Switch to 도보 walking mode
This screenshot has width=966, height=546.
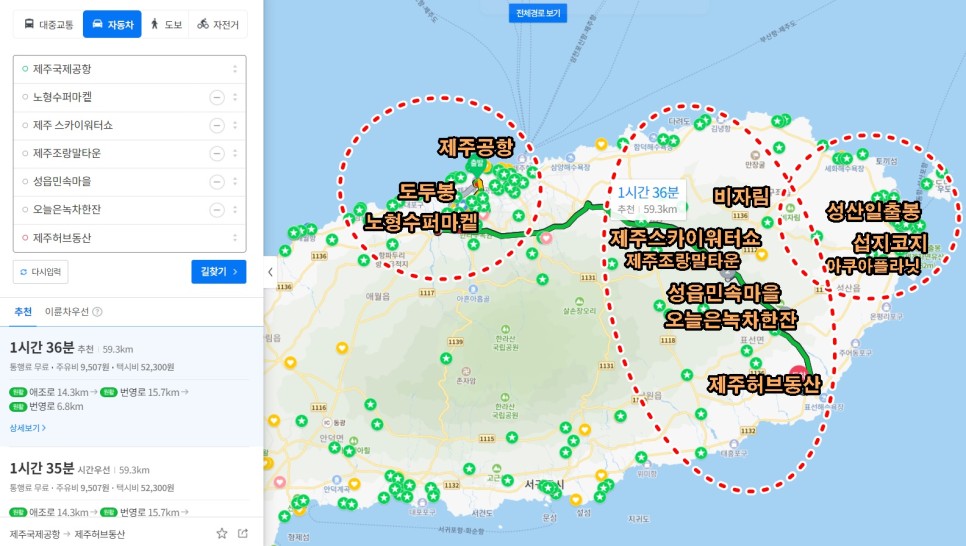166,25
